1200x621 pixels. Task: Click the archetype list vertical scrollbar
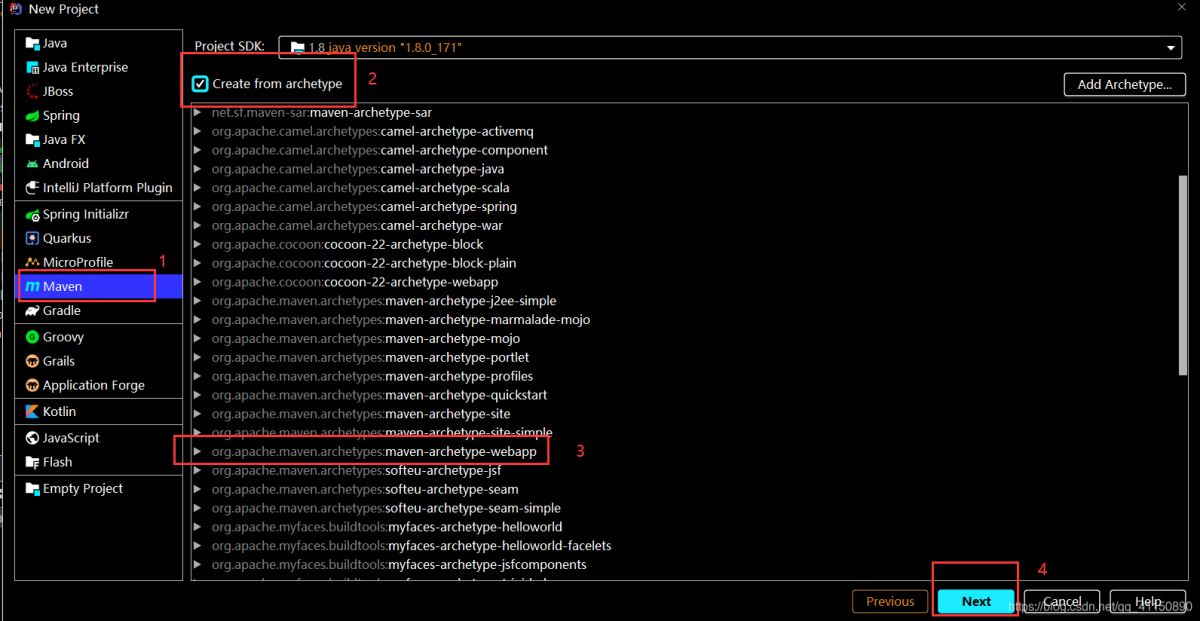pyautogui.click(x=1183, y=275)
